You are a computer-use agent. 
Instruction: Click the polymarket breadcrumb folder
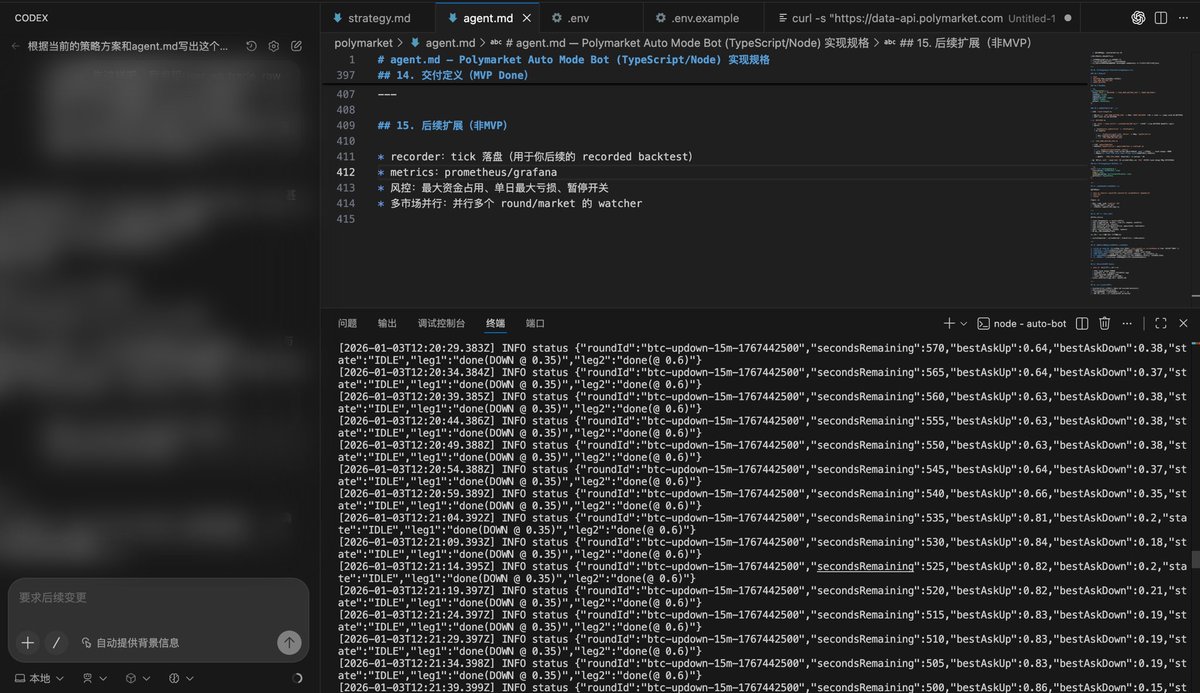point(363,43)
